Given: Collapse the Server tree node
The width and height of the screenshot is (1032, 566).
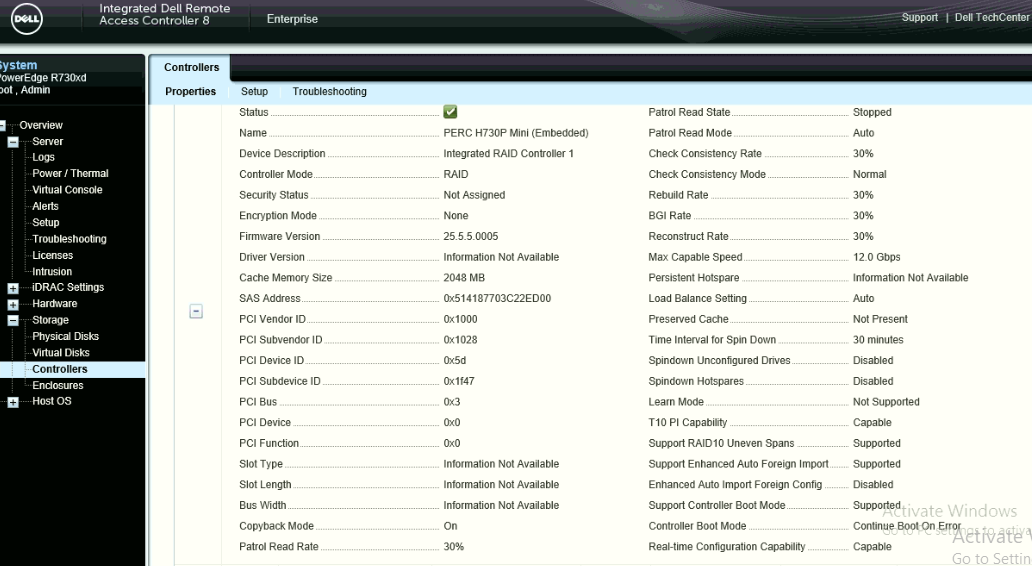Looking at the screenshot, I should [13, 142].
